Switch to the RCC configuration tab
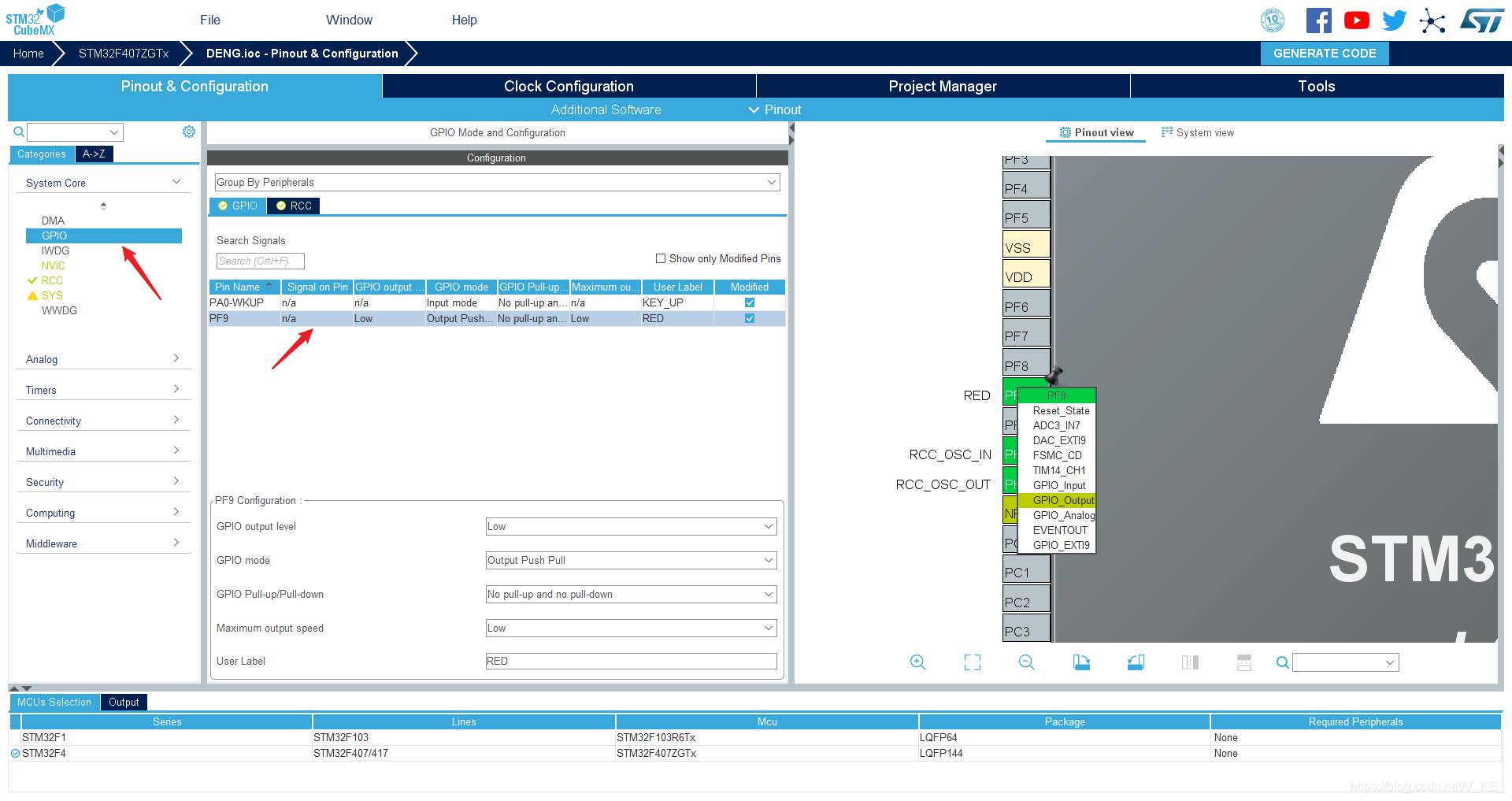Viewport: 1512px width, 801px height. [x=293, y=206]
